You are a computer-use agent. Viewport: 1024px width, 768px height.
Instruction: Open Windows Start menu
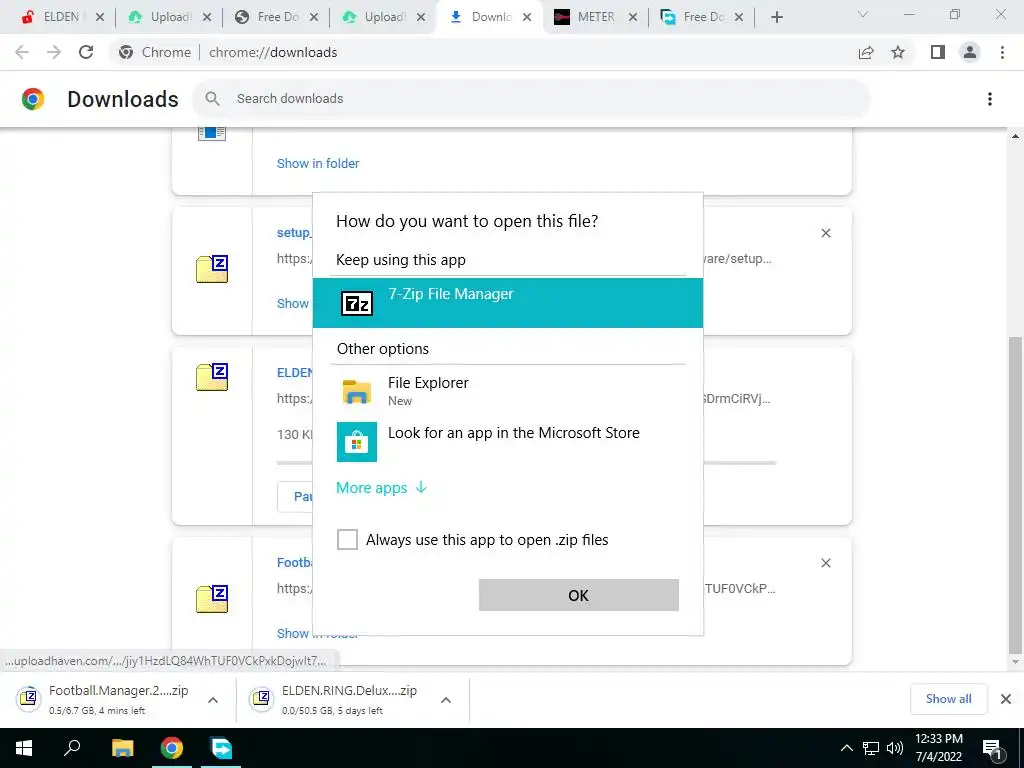(x=24, y=748)
